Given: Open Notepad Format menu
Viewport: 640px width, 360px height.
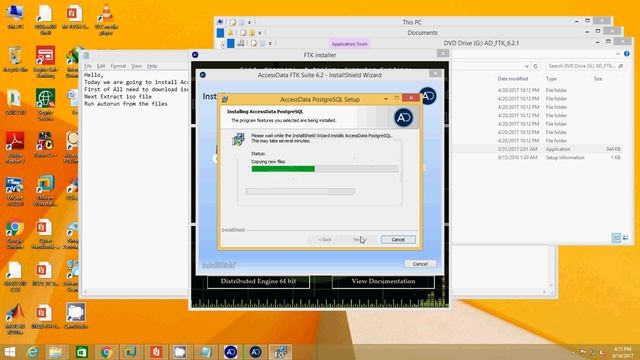Looking at the screenshot, I should [x=118, y=66].
